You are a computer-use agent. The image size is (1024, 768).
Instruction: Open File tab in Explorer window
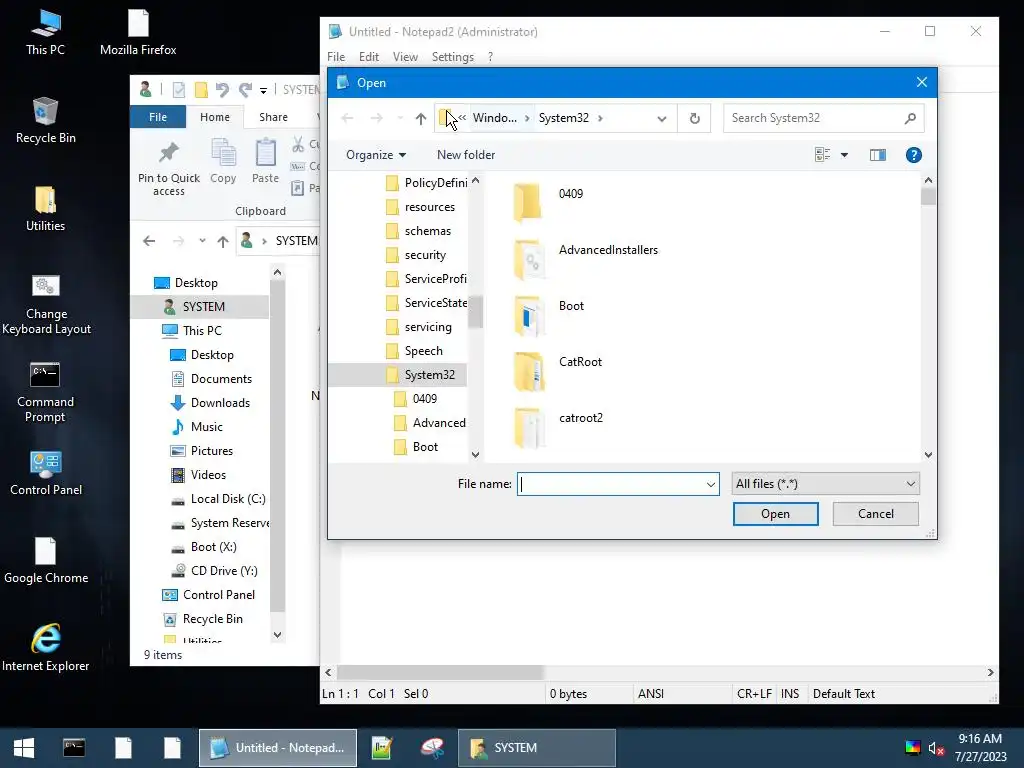pos(158,117)
